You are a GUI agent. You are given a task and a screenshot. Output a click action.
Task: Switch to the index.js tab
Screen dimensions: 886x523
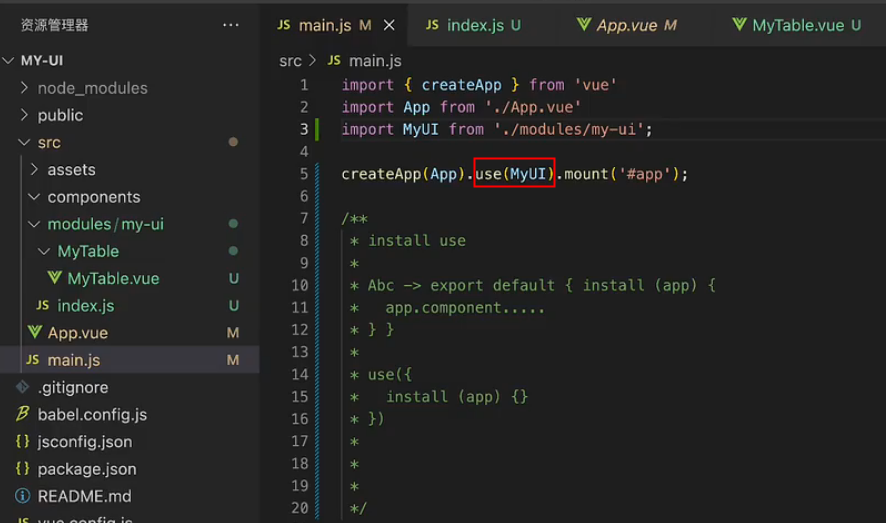point(475,25)
